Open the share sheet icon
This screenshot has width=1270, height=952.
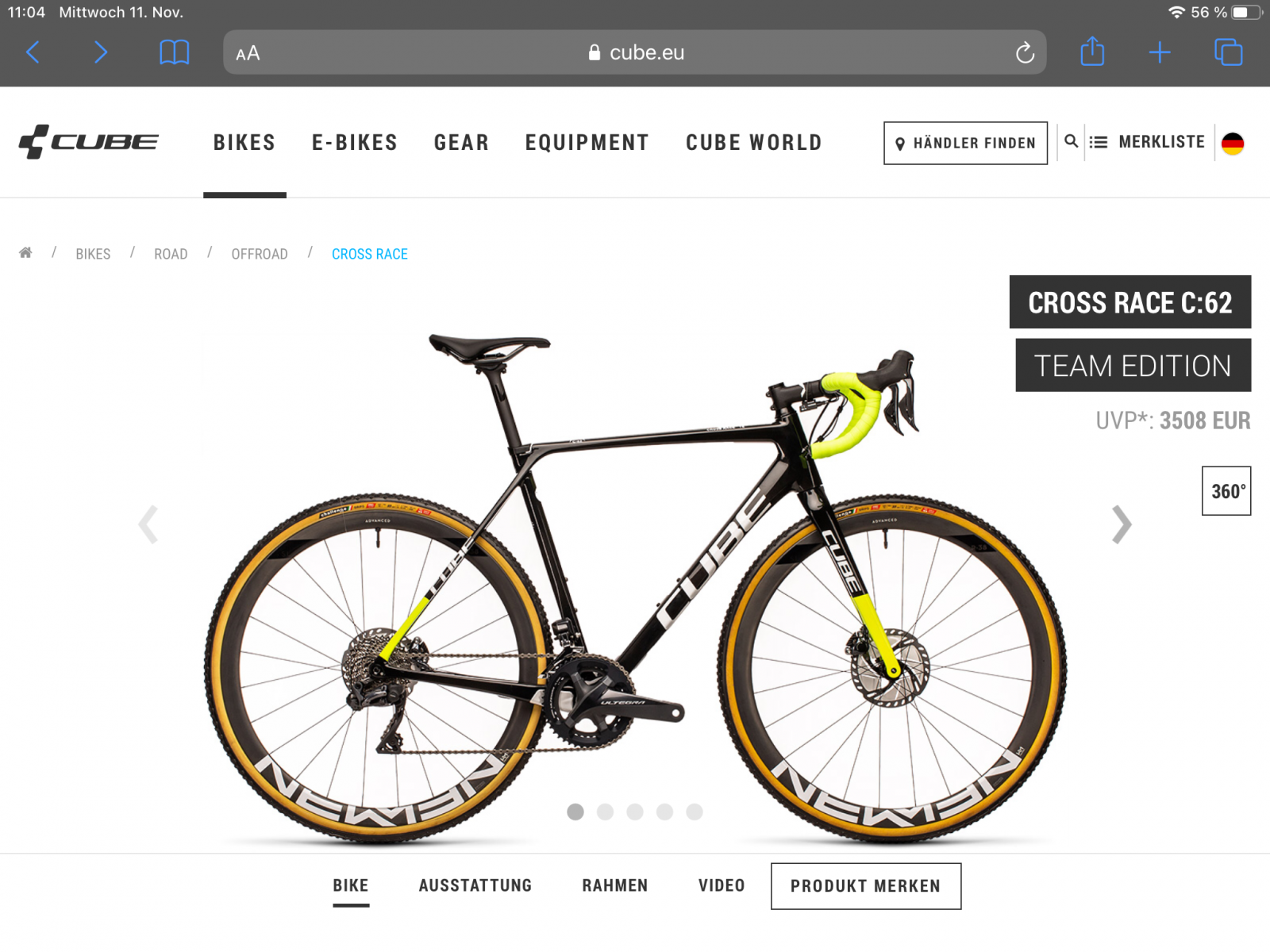(x=1092, y=52)
